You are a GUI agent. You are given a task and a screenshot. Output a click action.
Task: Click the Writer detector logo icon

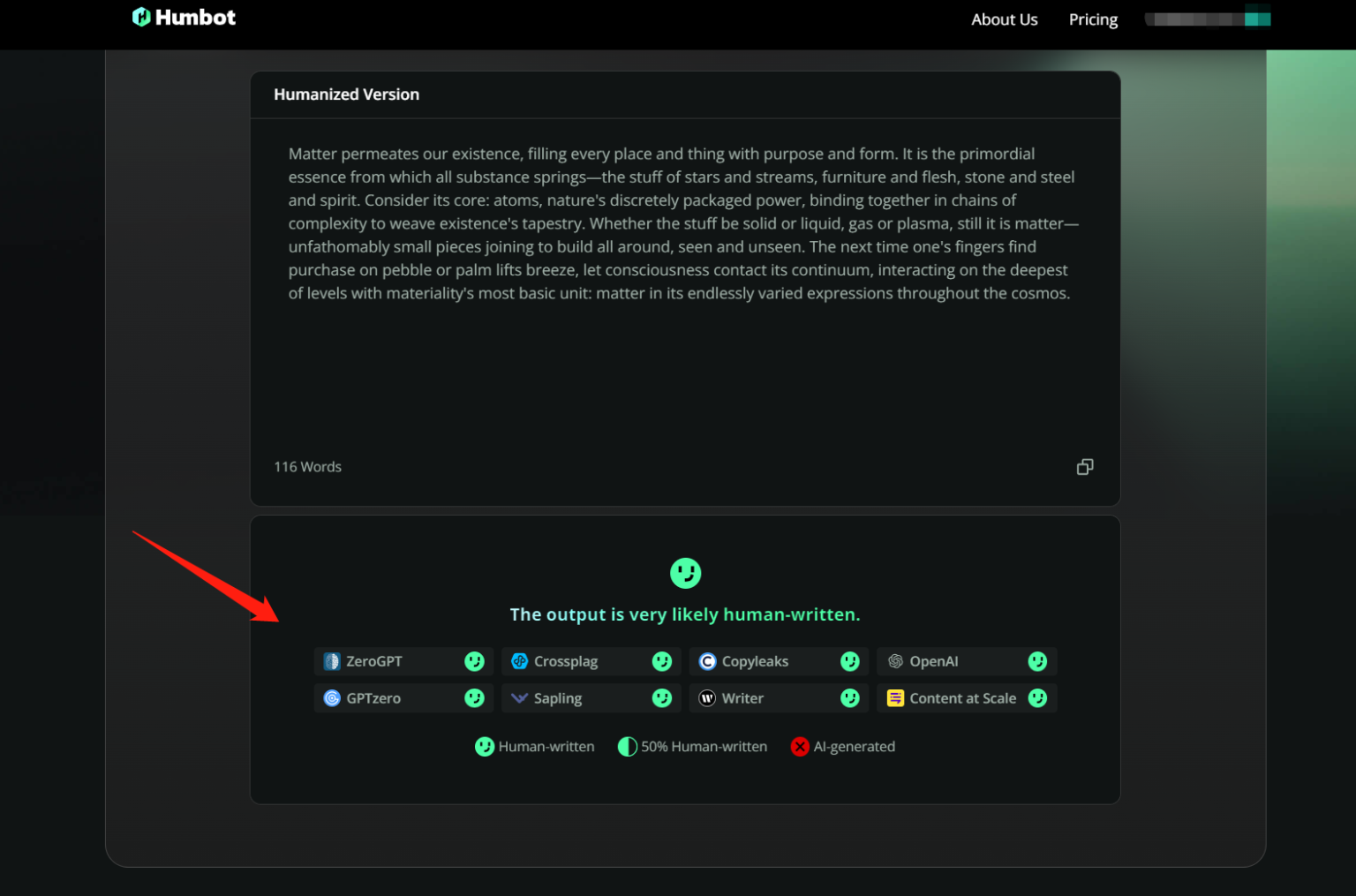pos(707,698)
